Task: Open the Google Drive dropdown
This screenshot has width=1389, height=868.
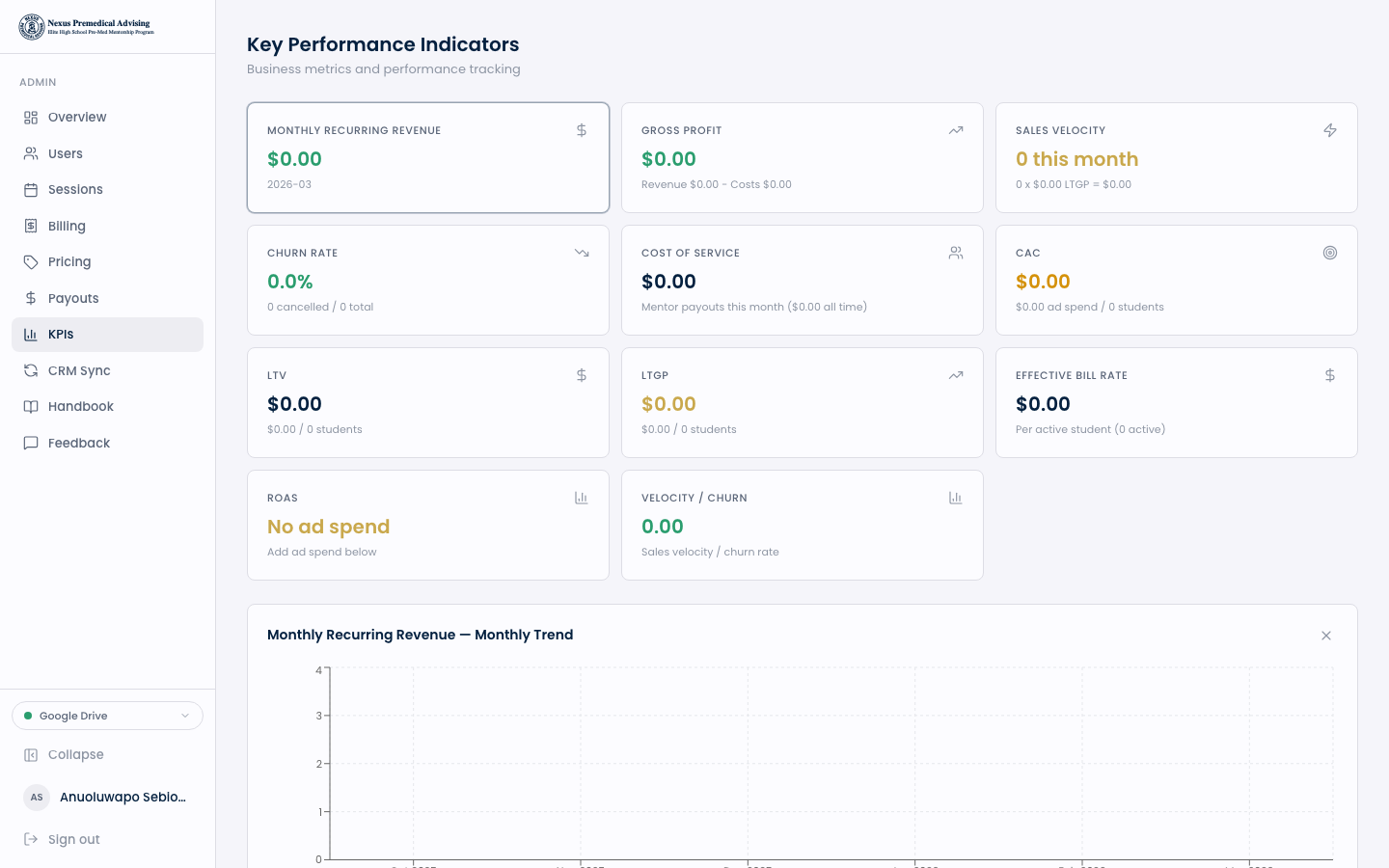Action: (107, 716)
